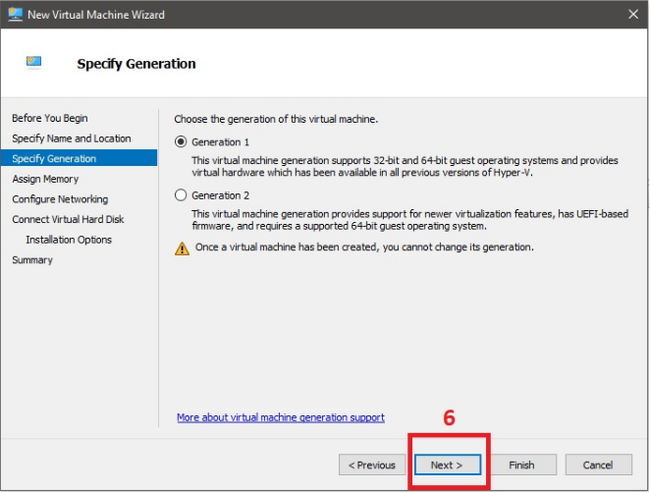The image size is (650, 493).
Task: Go to Before You Begin step
Action: [50, 118]
